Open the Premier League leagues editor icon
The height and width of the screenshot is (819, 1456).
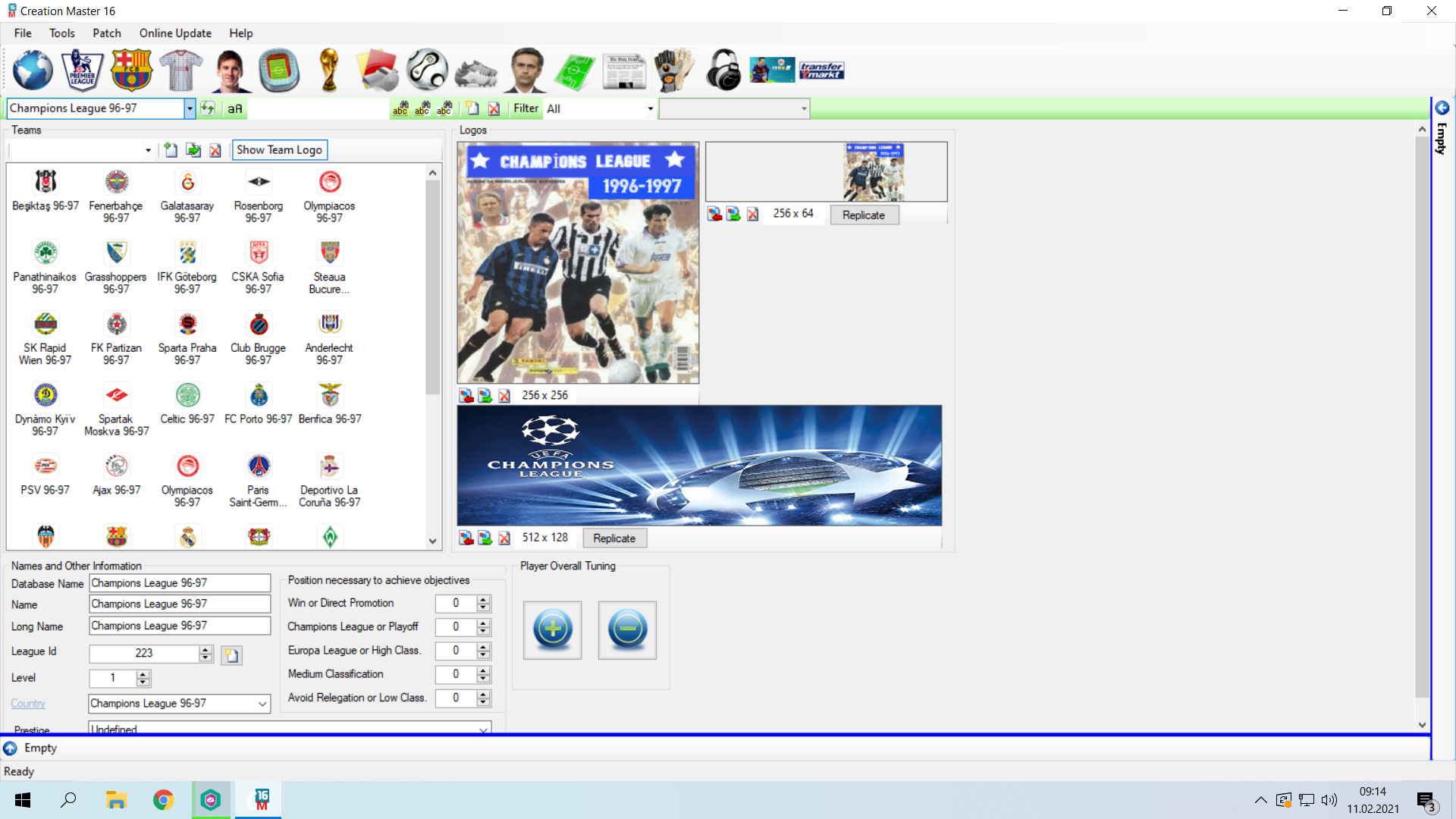pyautogui.click(x=82, y=70)
